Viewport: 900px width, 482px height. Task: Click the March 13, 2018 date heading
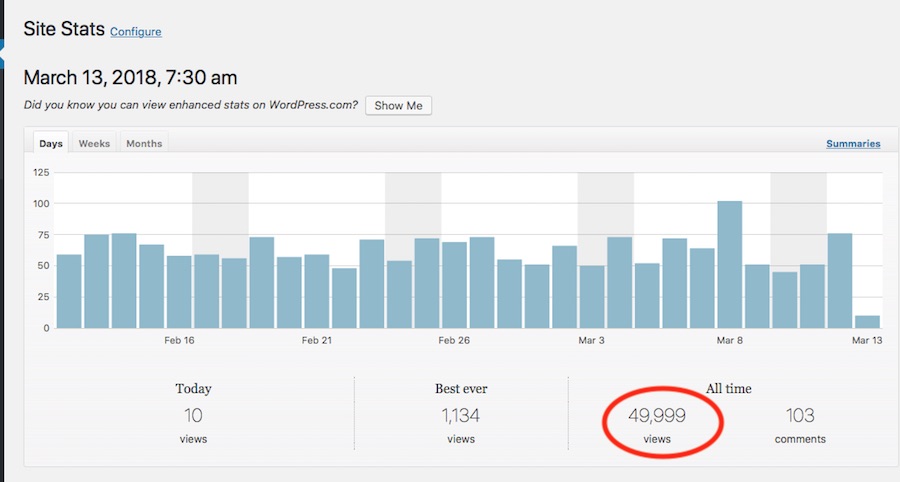pyautogui.click(x=130, y=77)
